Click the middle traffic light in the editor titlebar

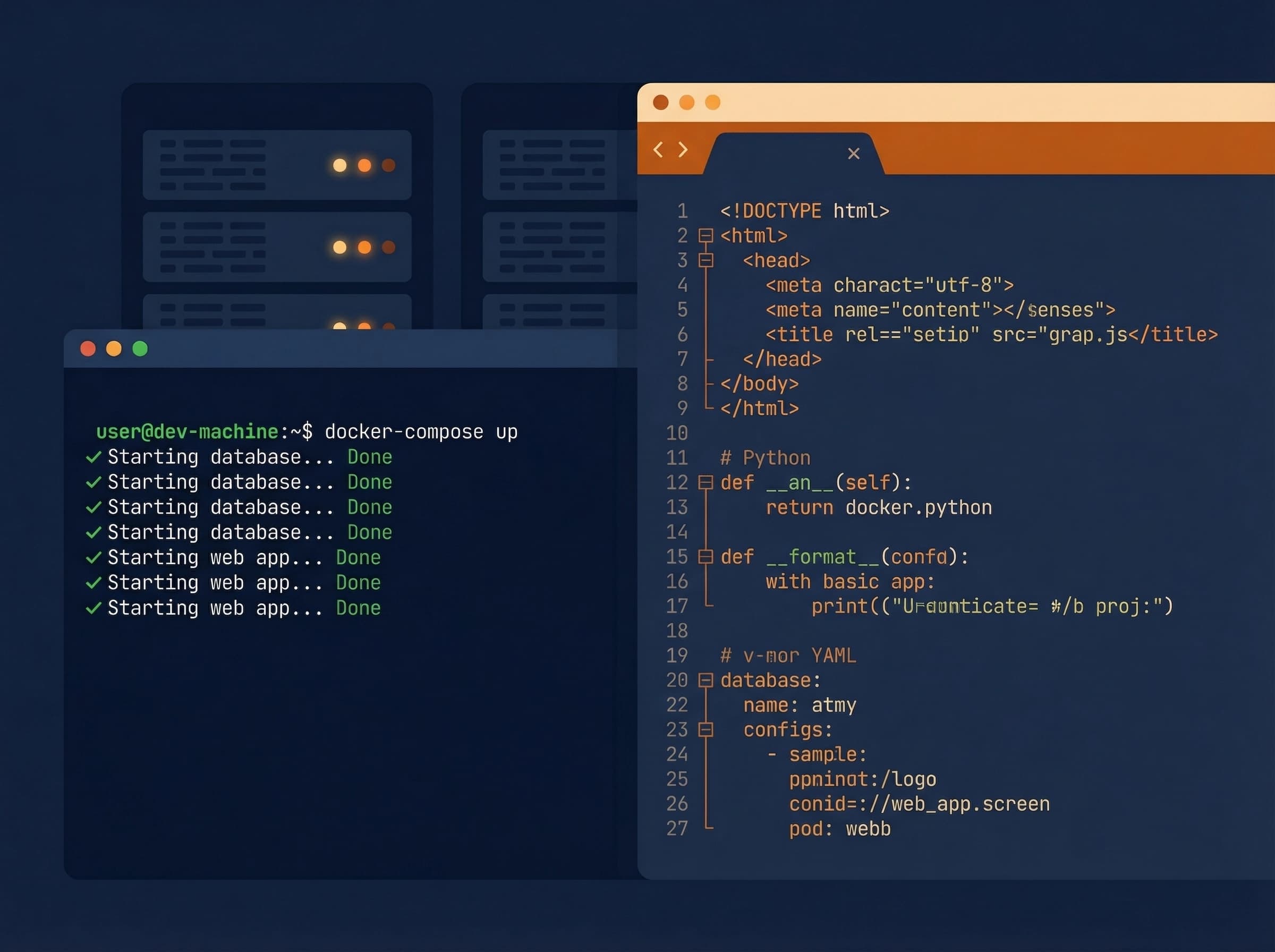coord(686,101)
